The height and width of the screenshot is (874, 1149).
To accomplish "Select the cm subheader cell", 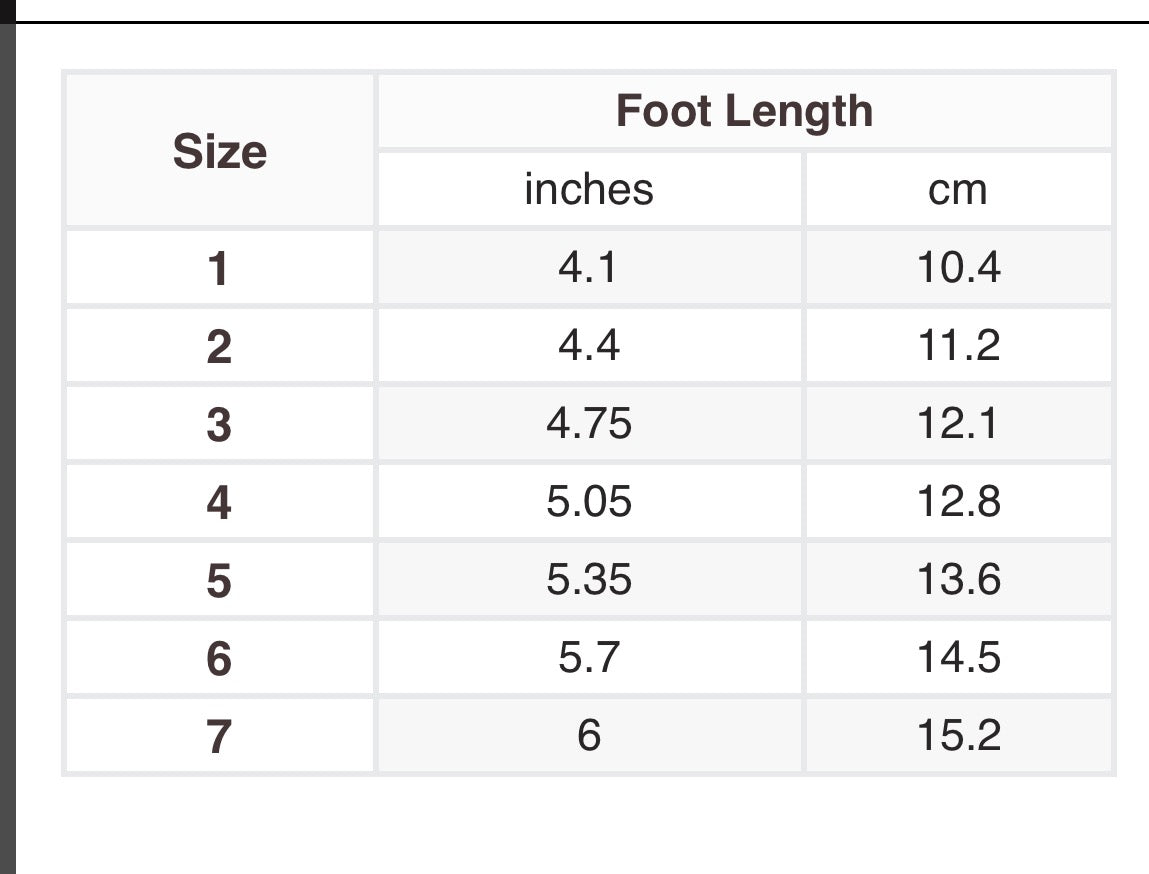I will coord(958,189).
